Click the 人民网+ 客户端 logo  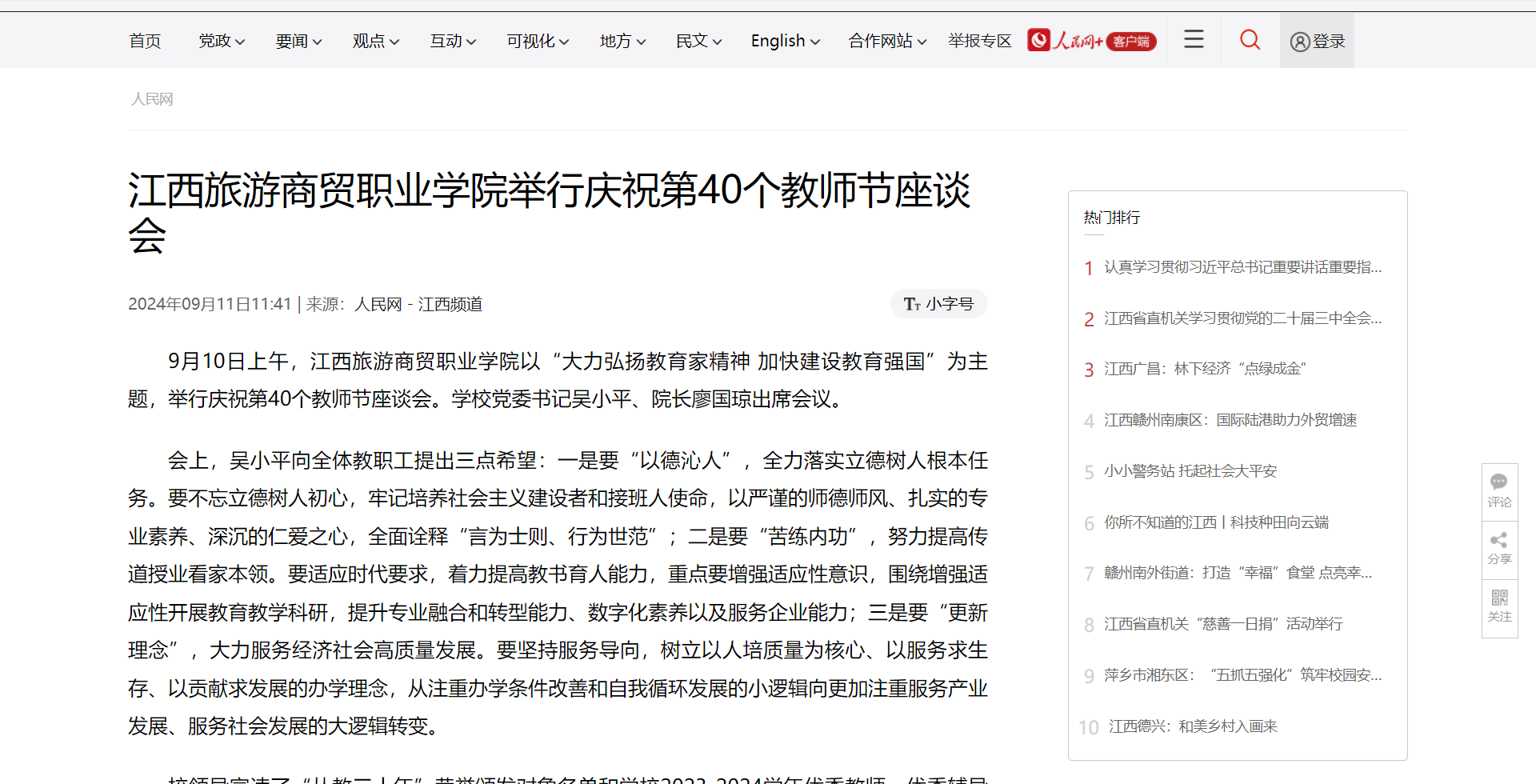click(1092, 40)
